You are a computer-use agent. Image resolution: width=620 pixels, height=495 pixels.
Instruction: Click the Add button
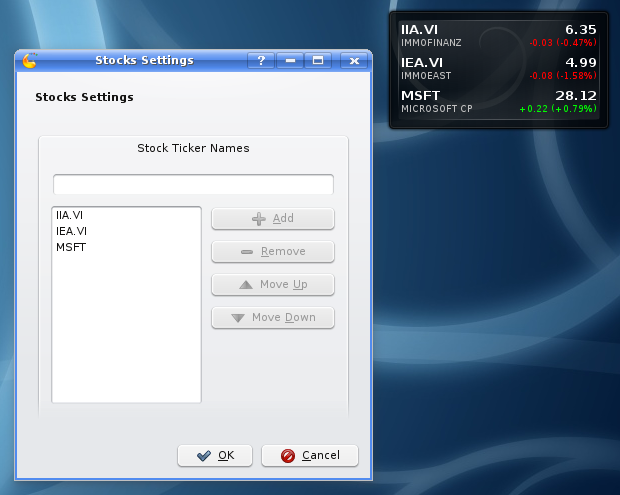(273, 219)
